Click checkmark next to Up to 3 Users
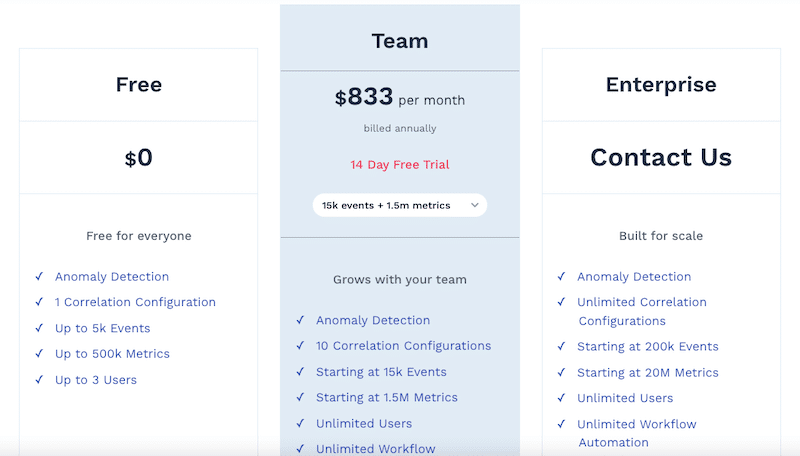Image resolution: width=800 pixels, height=456 pixels. pos(39,380)
